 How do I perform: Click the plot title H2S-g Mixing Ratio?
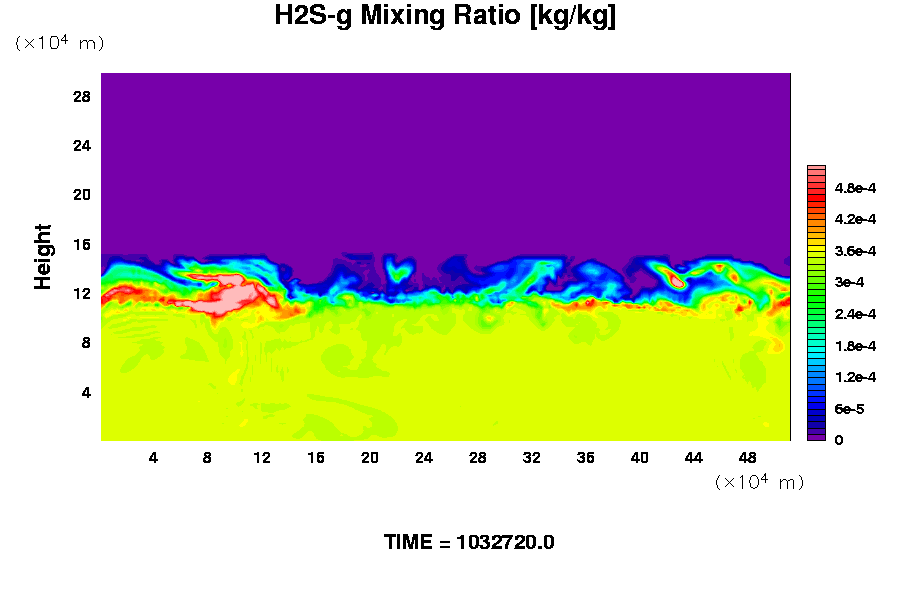point(445,16)
